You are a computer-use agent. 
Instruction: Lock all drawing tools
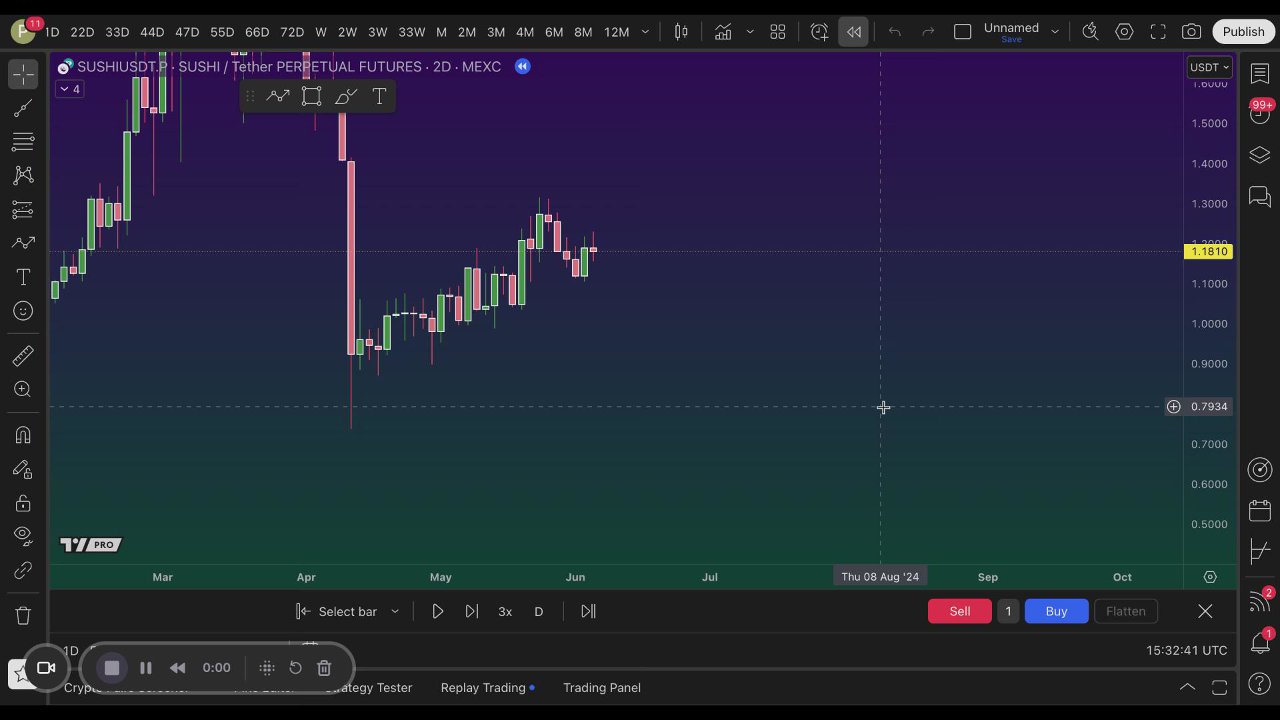pos(23,503)
